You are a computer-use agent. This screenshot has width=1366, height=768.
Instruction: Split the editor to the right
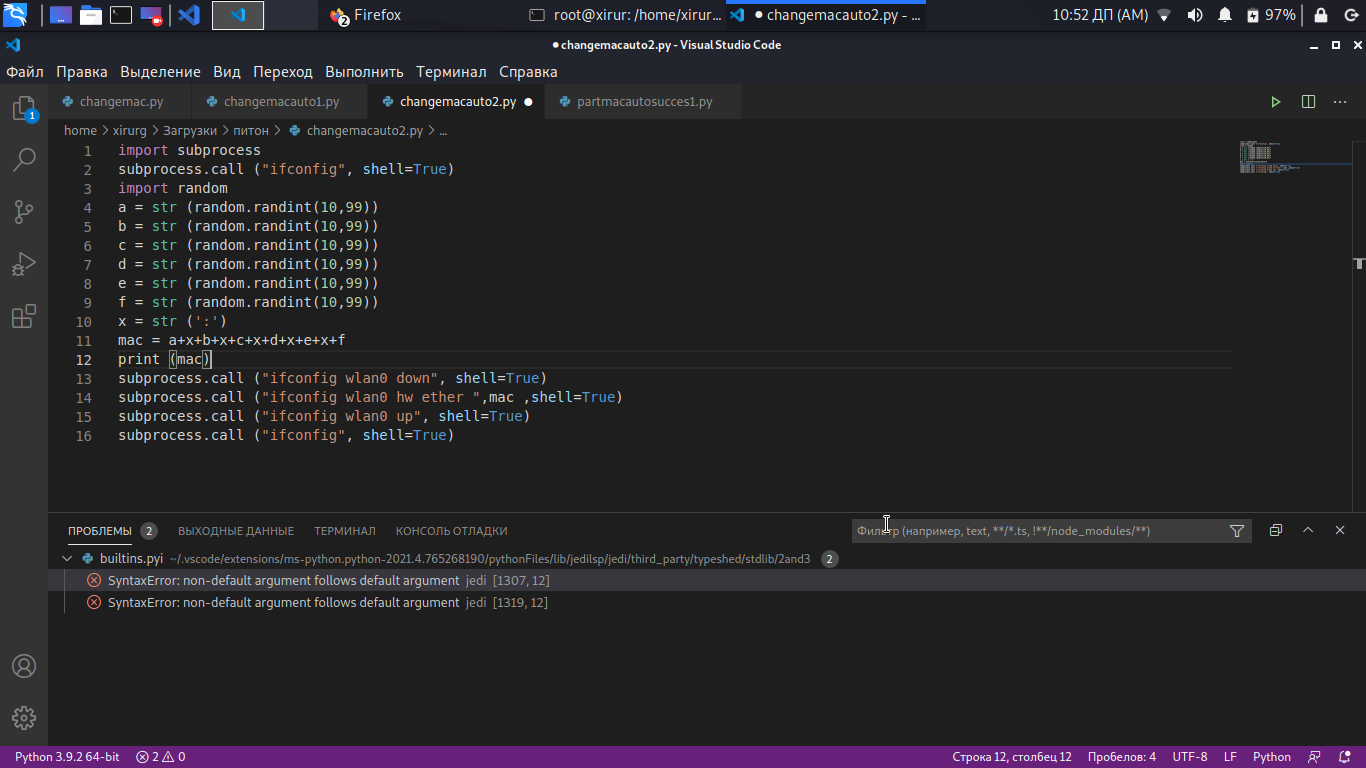tap(1308, 102)
